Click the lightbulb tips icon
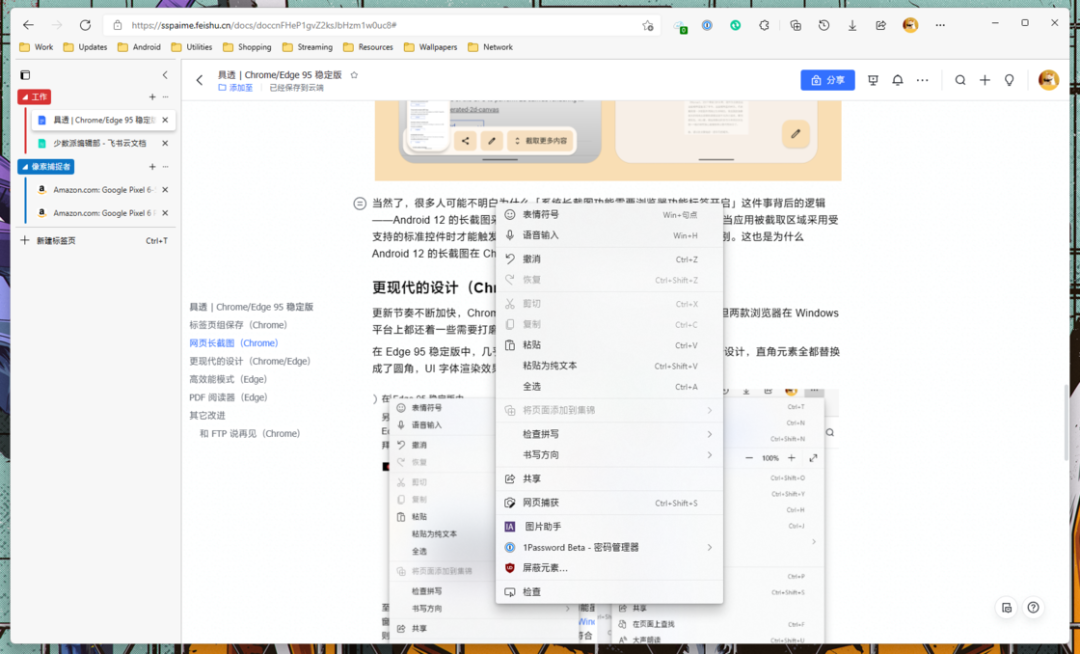 click(1009, 80)
